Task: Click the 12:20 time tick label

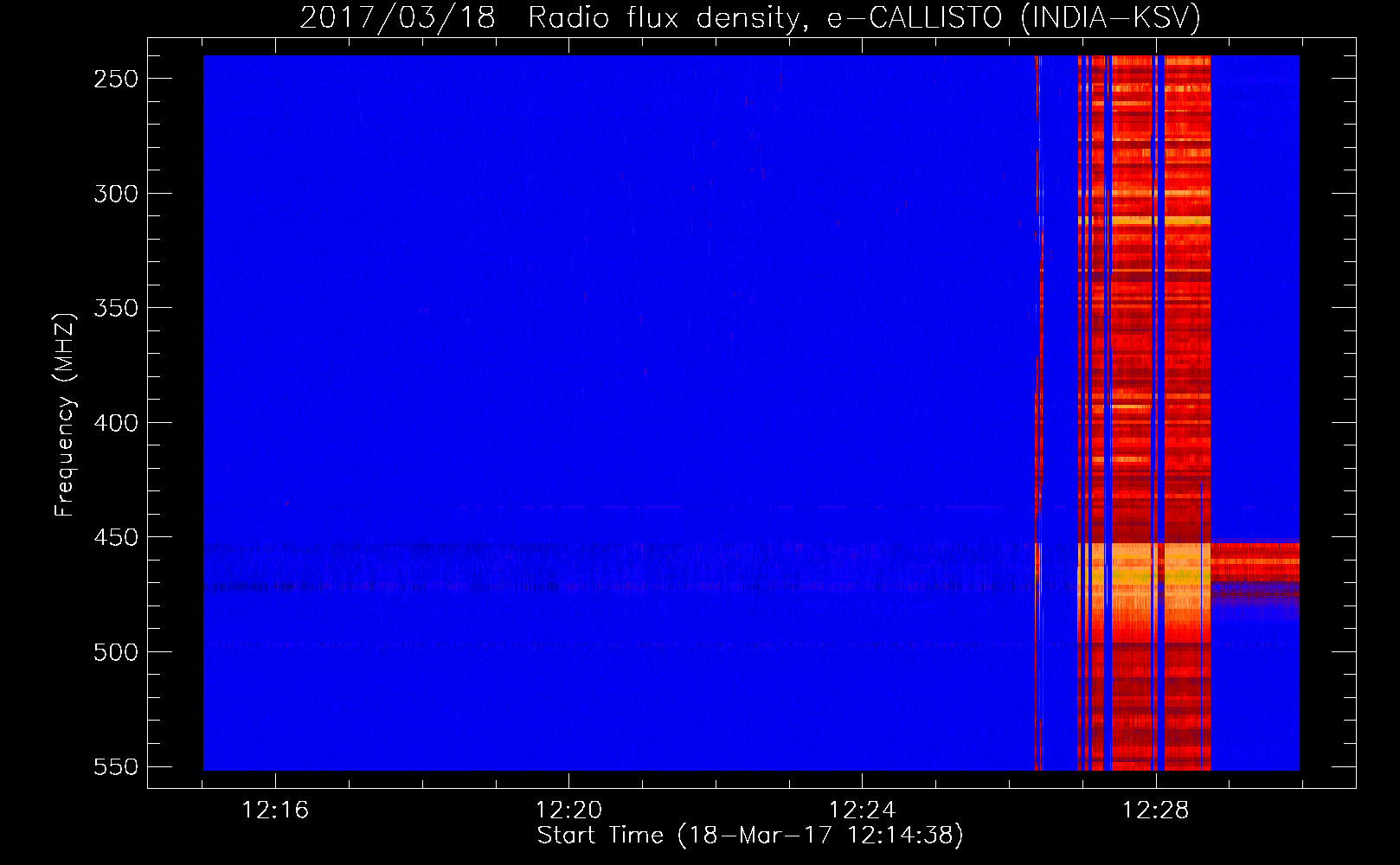Action: click(x=568, y=811)
